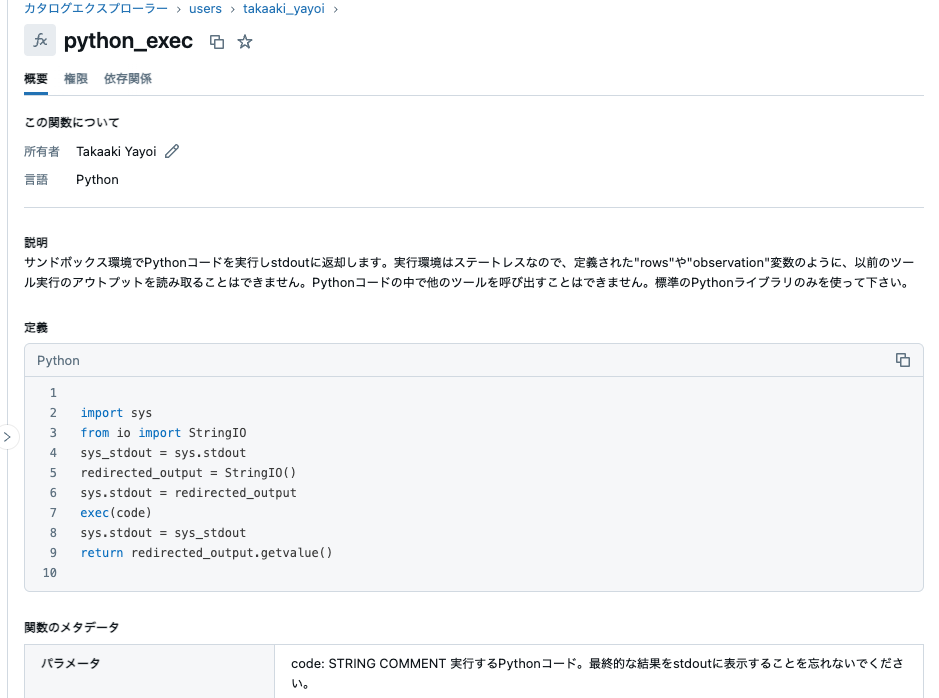Click the fx function icon beside python_exec
Screen dimensions: 939x698
(x=40, y=41)
